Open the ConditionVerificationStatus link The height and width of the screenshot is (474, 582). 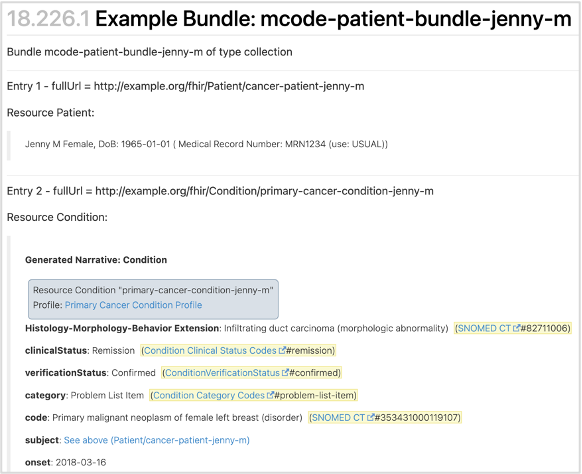click(222, 373)
